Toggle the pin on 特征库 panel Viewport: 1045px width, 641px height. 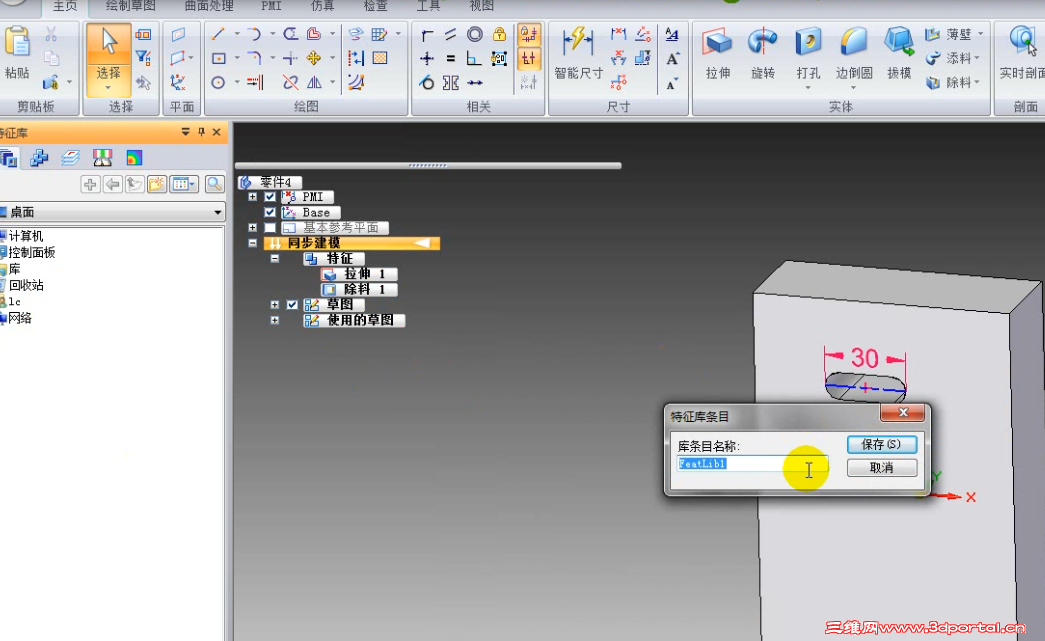tap(201, 132)
